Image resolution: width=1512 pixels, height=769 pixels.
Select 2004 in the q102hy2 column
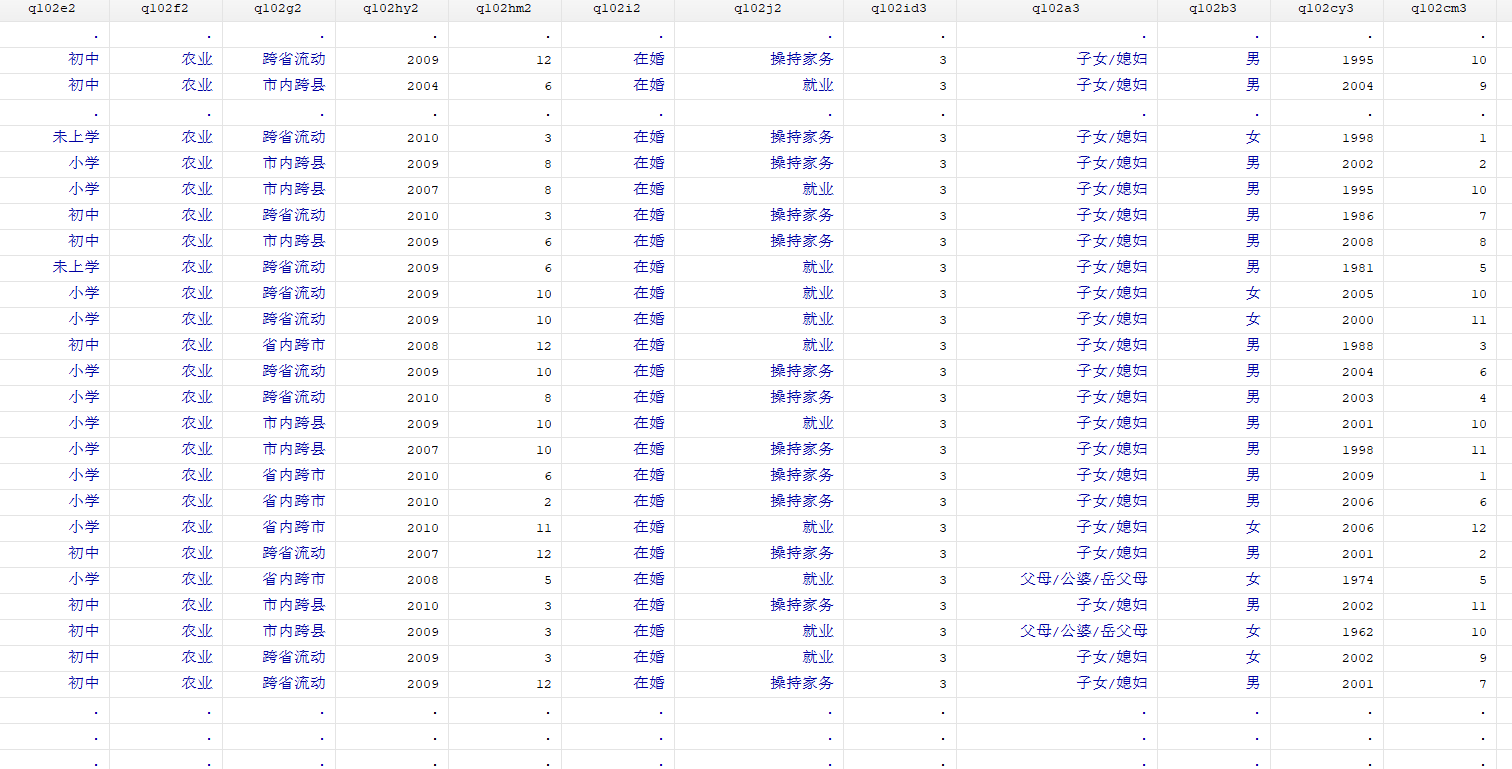(x=423, y=86)
